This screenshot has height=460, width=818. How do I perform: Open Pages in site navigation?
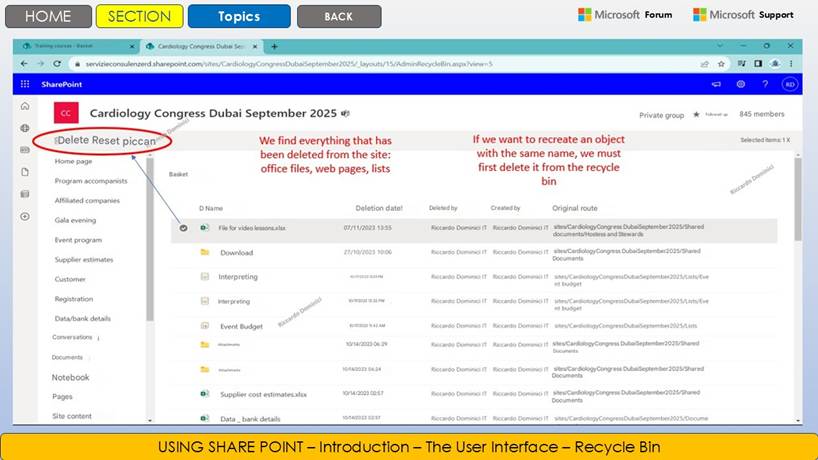click(62, 396)
